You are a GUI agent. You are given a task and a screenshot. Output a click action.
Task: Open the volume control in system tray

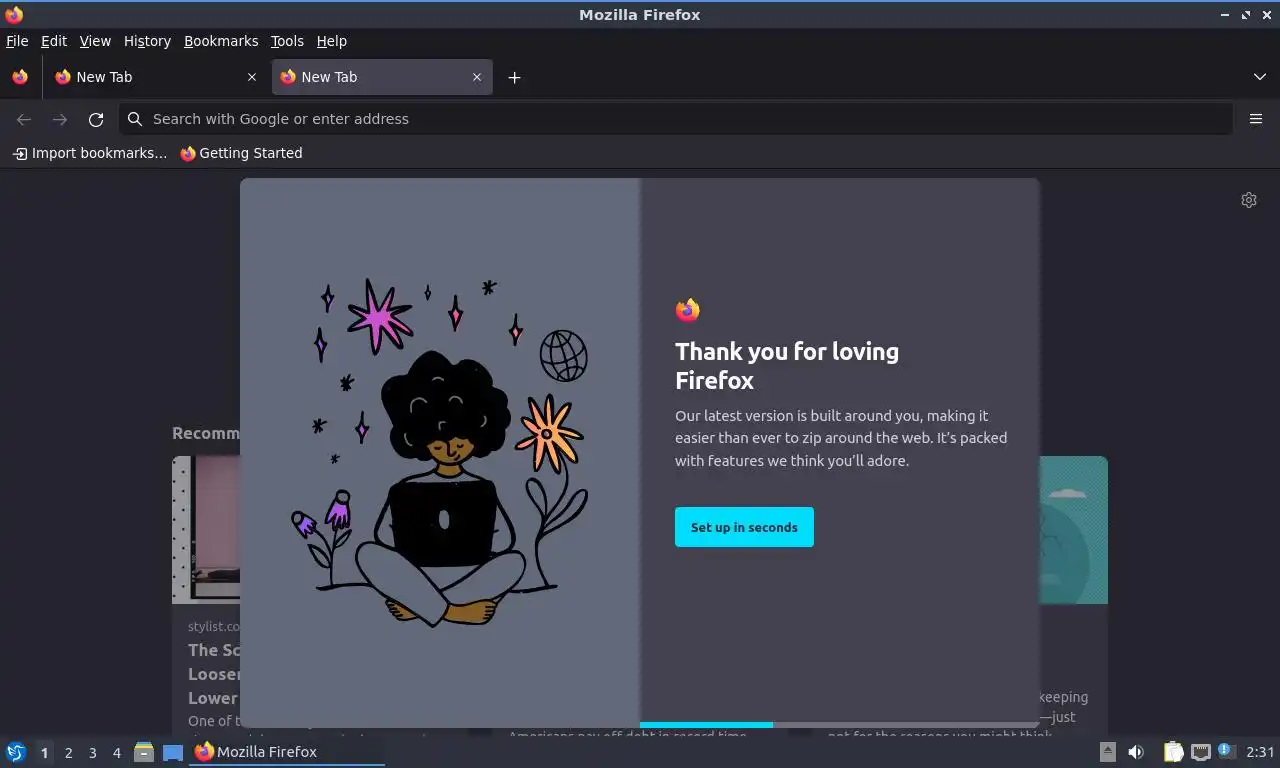(x=1136, y=752)
